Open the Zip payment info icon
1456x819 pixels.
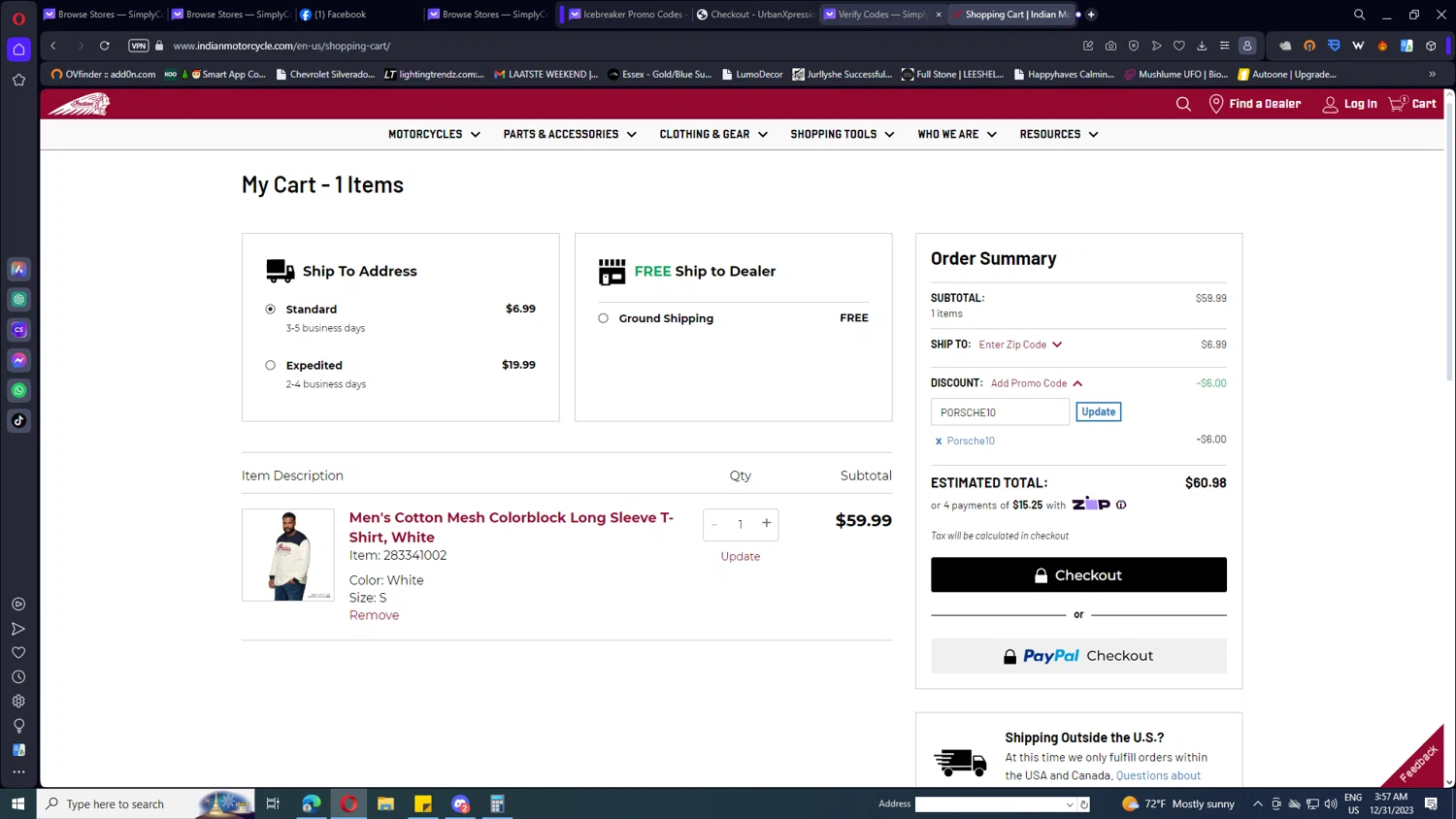pyautogui.click(x=1121, y=505)
